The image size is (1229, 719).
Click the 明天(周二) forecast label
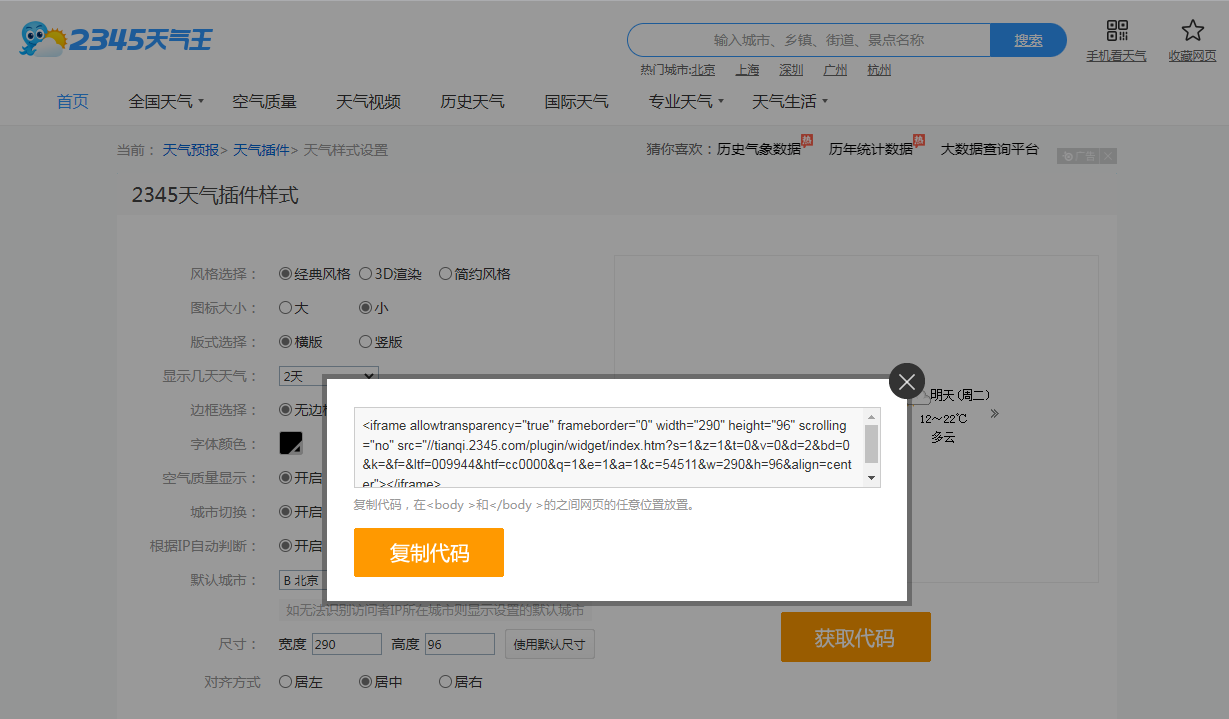point(959,395)
